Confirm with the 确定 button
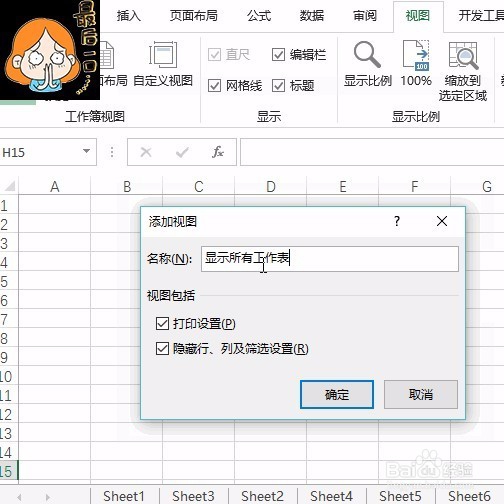The width and height of the screenshot is (504, 504). [337, 395]
